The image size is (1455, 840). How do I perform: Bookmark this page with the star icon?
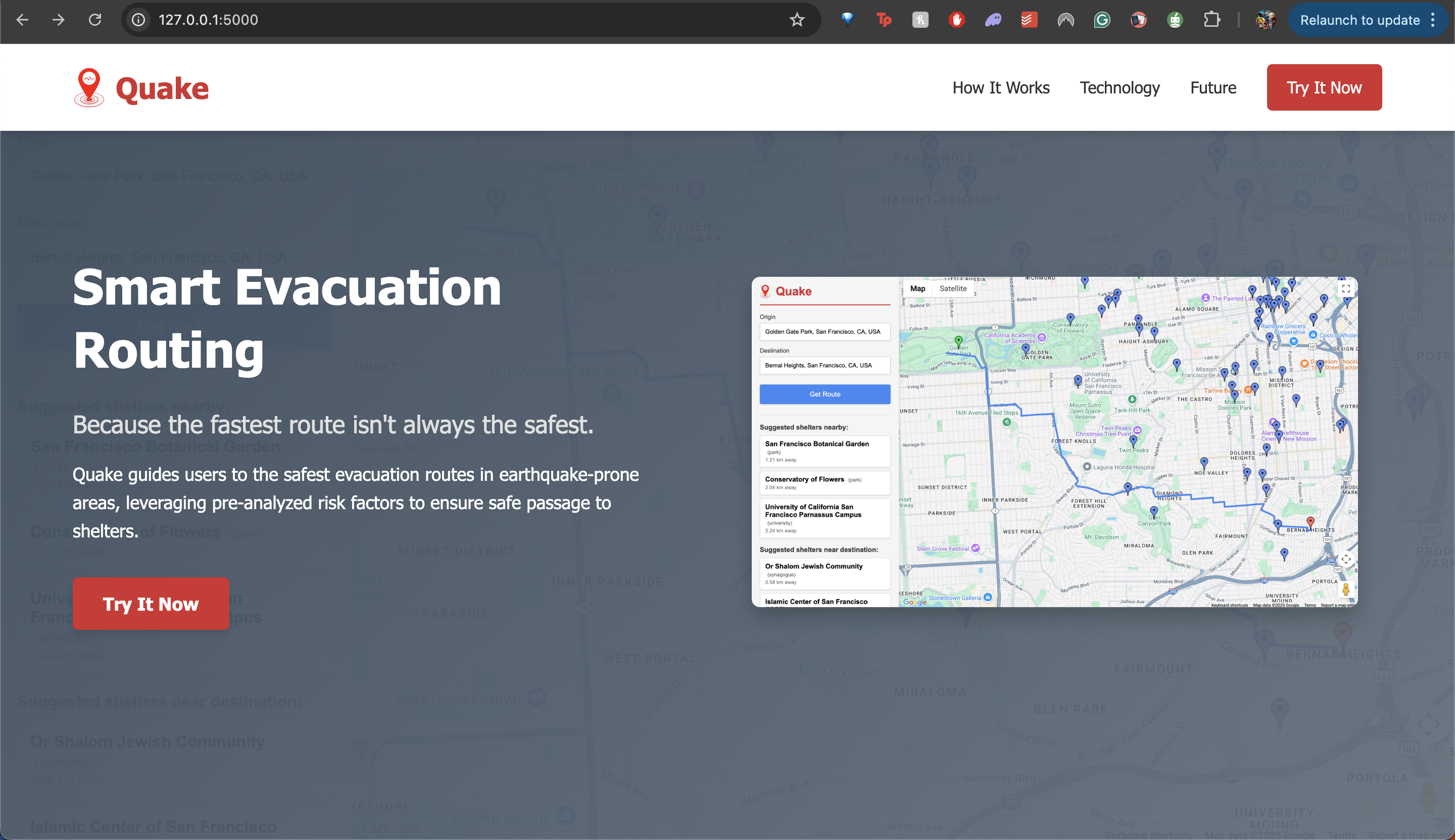tap(797, 20)
